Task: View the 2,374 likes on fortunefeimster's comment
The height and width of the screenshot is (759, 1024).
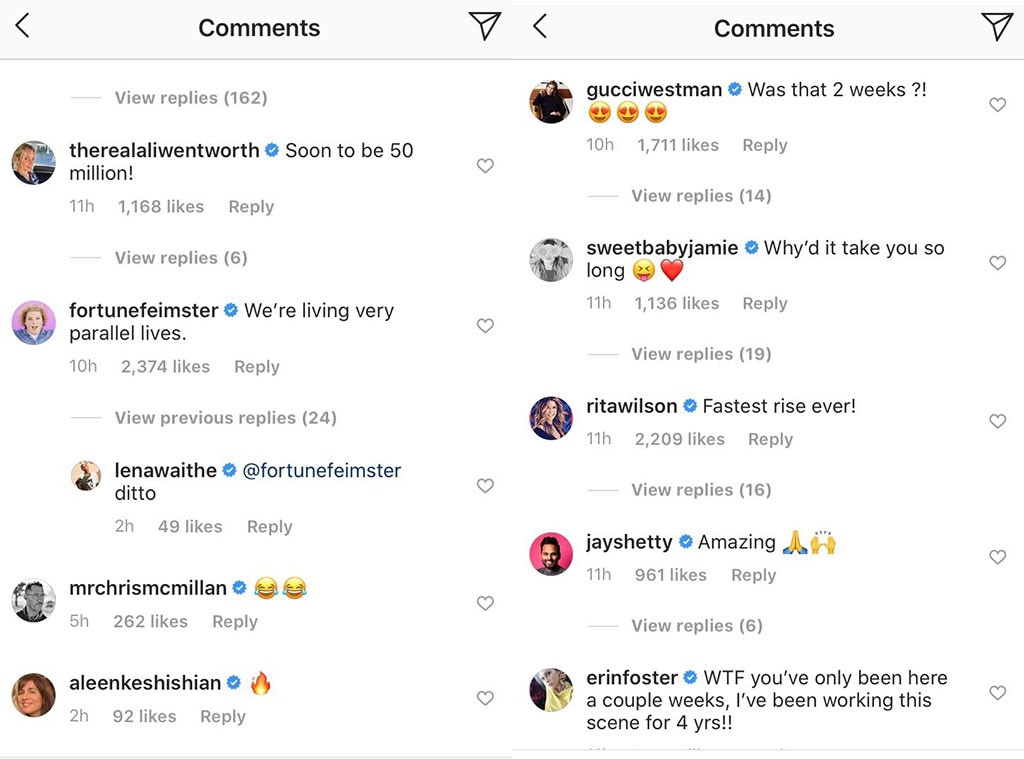Action: point(165,367)
